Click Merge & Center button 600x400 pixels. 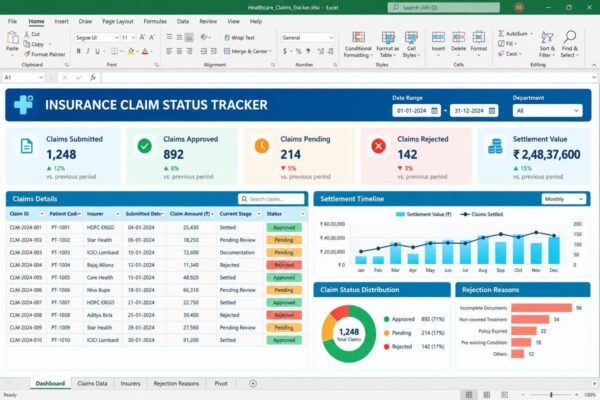248,51
